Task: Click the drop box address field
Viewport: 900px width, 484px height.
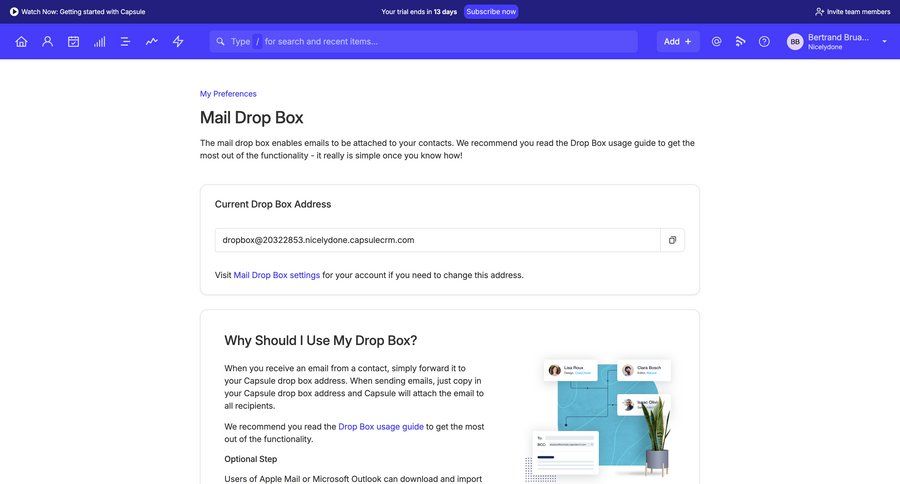Action: 437,240
